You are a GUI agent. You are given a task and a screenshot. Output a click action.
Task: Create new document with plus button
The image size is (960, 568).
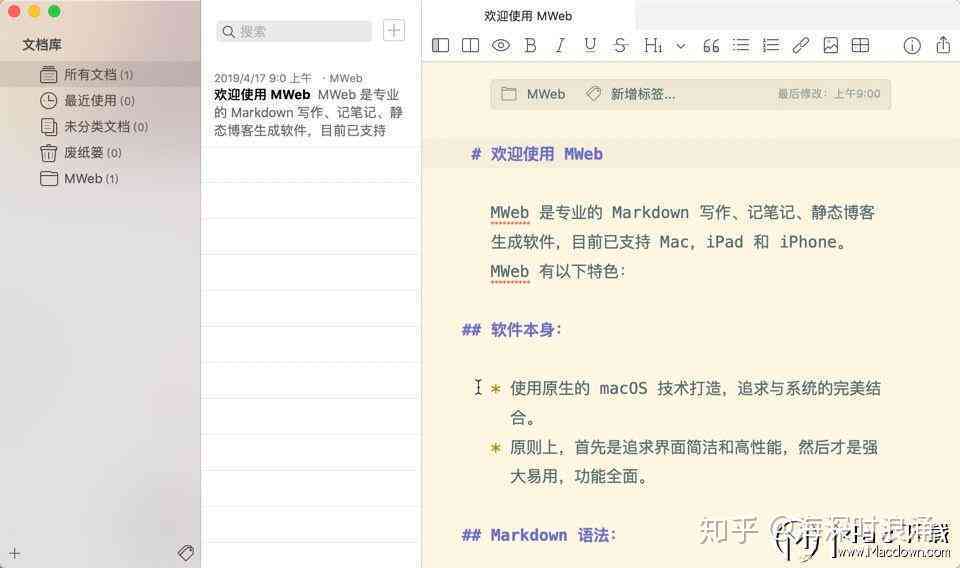click(394, 31)
